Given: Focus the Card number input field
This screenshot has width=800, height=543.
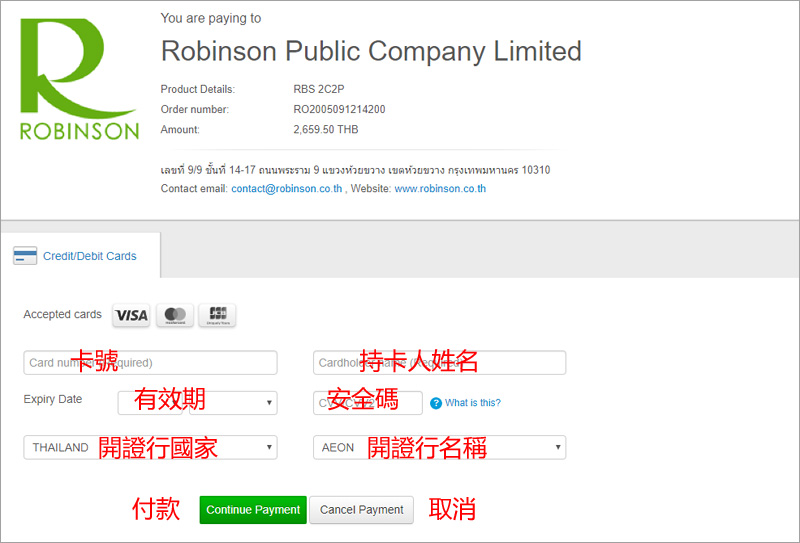Looking at the screenshot, I should click(150, 363).
